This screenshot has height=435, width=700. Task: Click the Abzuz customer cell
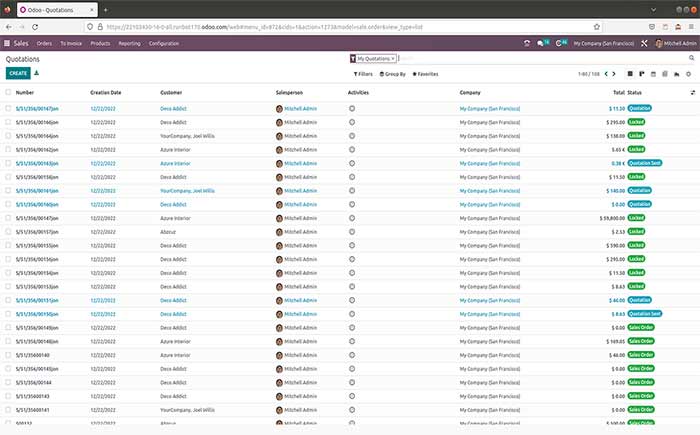[168, 232]
